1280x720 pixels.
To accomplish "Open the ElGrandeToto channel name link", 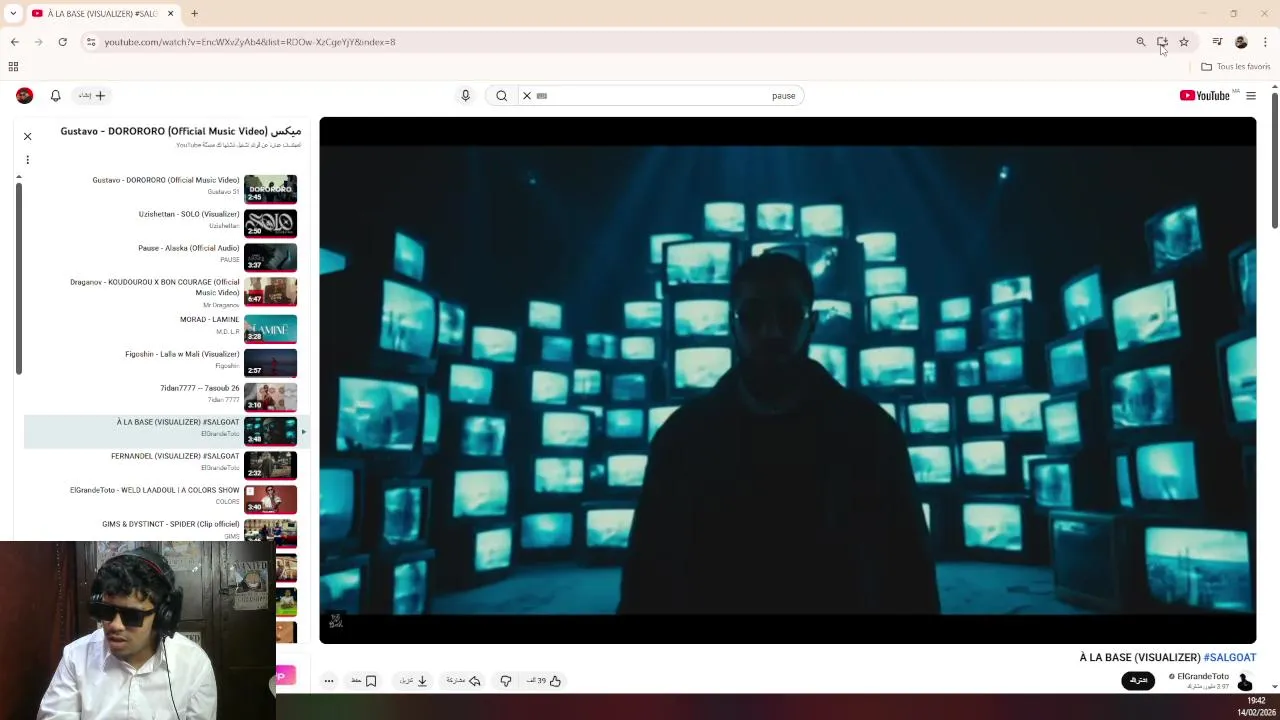I will 1203,677.
